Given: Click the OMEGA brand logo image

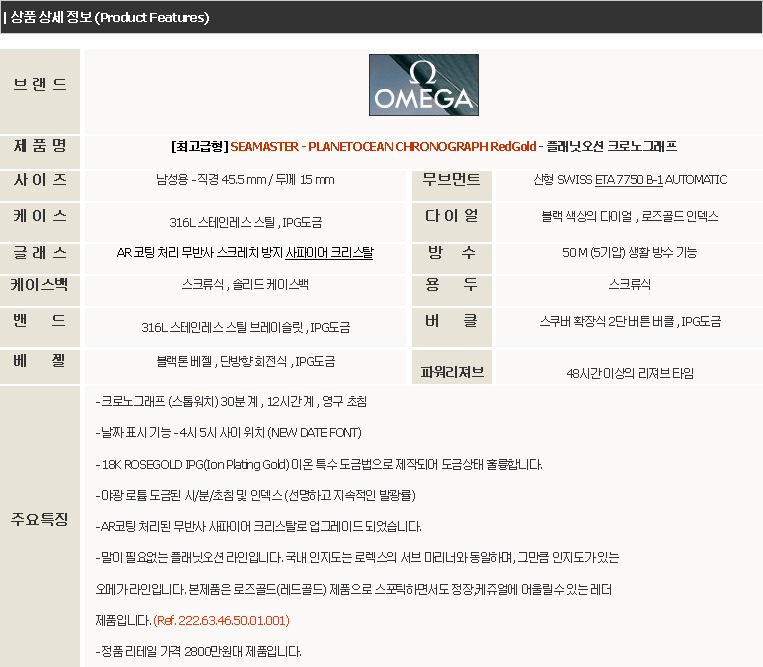Looking at the screenshot, I should click(x=423, y=85).
